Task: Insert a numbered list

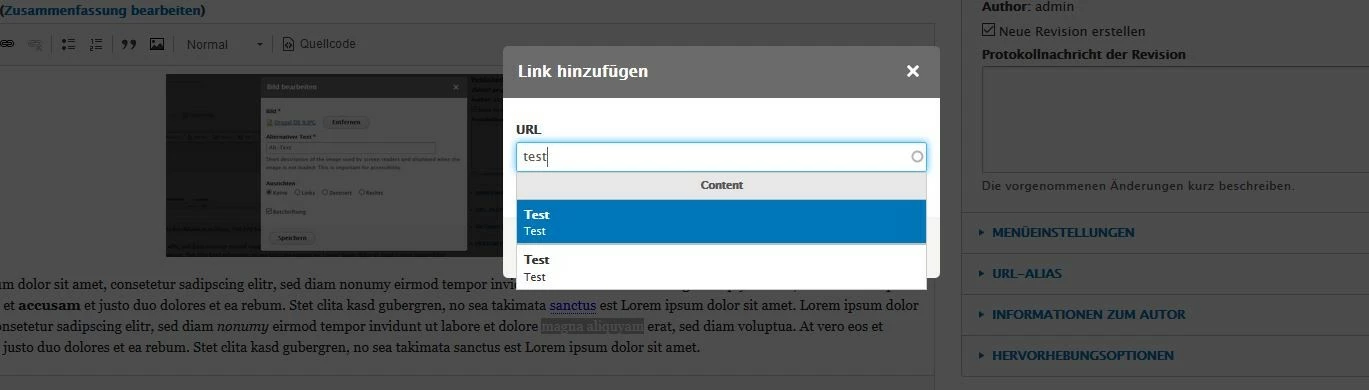Action: pos(96,44)
